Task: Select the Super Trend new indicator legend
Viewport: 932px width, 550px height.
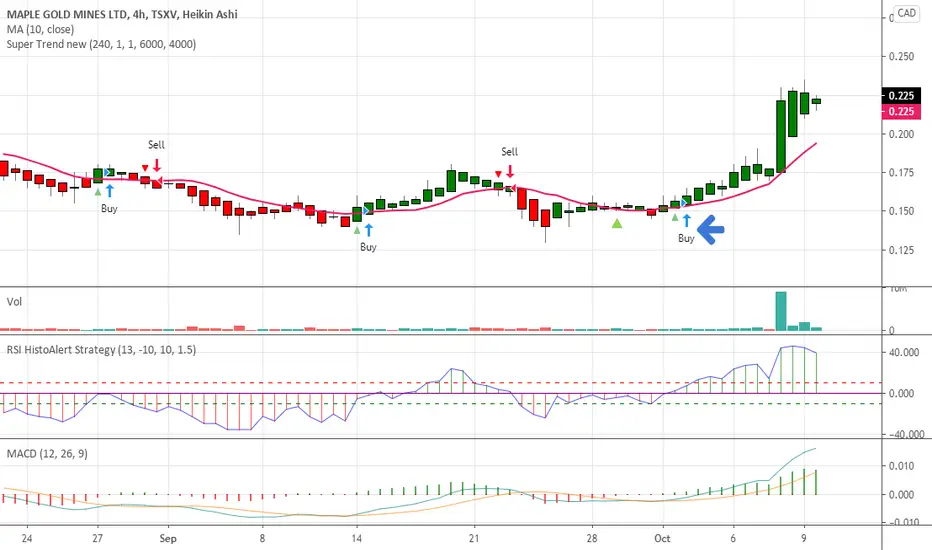Action: [101, 44]
